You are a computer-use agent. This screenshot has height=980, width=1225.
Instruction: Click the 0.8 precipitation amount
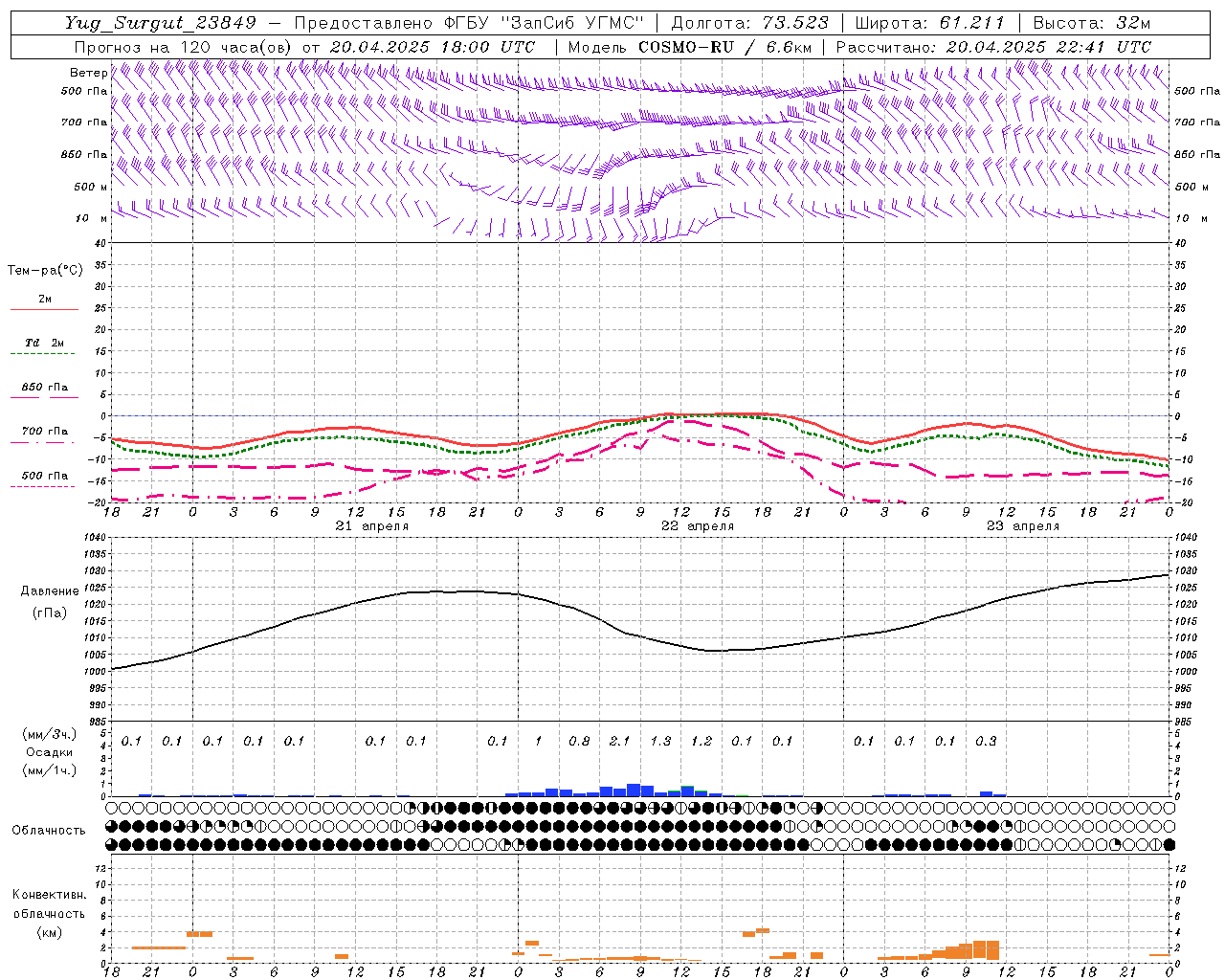click(x=579, y=741)
